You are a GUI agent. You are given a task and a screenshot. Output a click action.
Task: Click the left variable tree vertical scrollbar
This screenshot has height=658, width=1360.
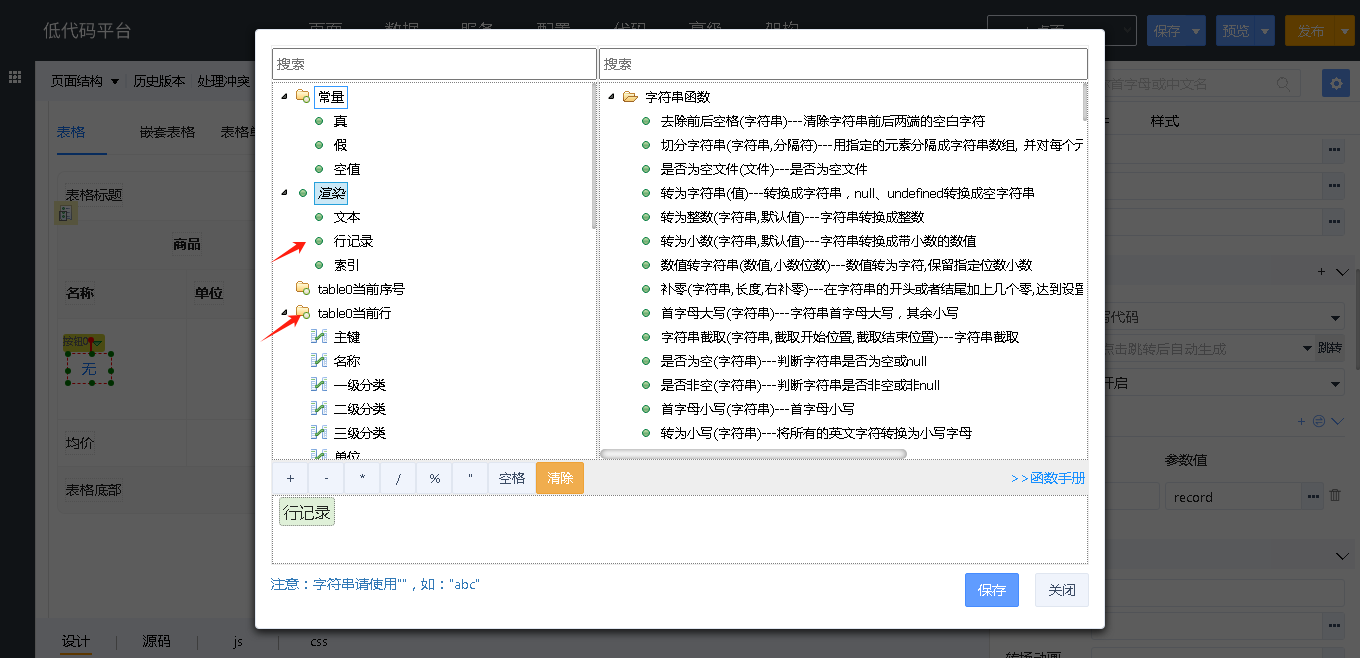coord(594,156)
